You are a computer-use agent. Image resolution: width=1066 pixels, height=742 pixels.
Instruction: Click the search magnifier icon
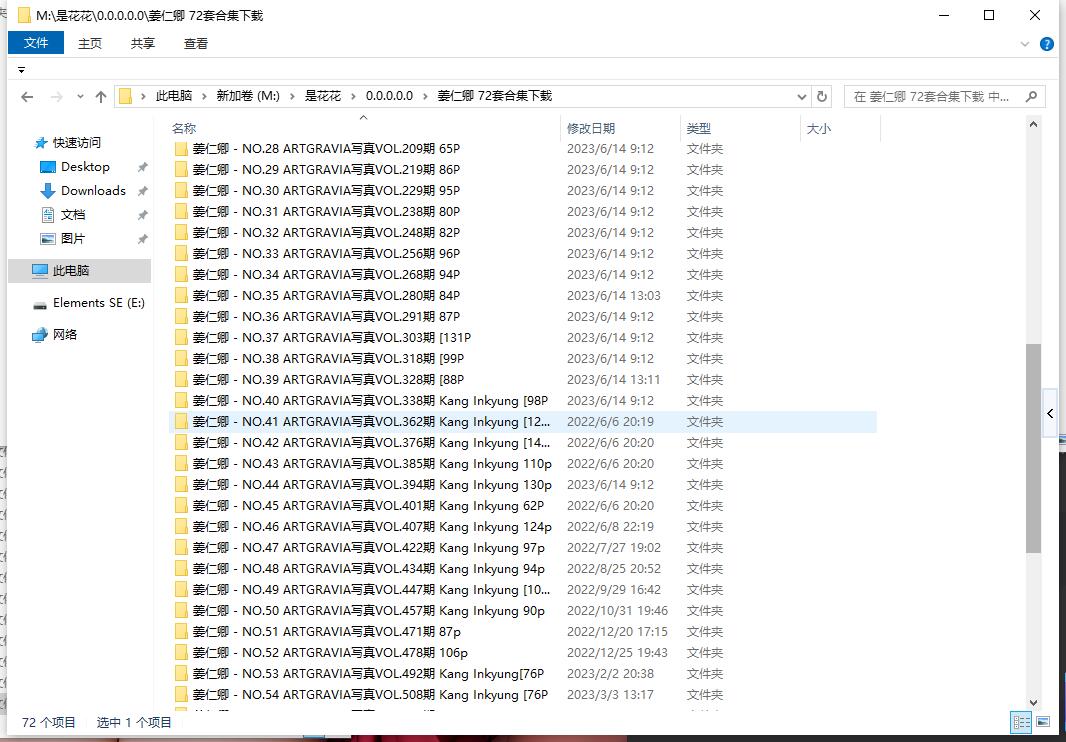tap(1031, 97)
